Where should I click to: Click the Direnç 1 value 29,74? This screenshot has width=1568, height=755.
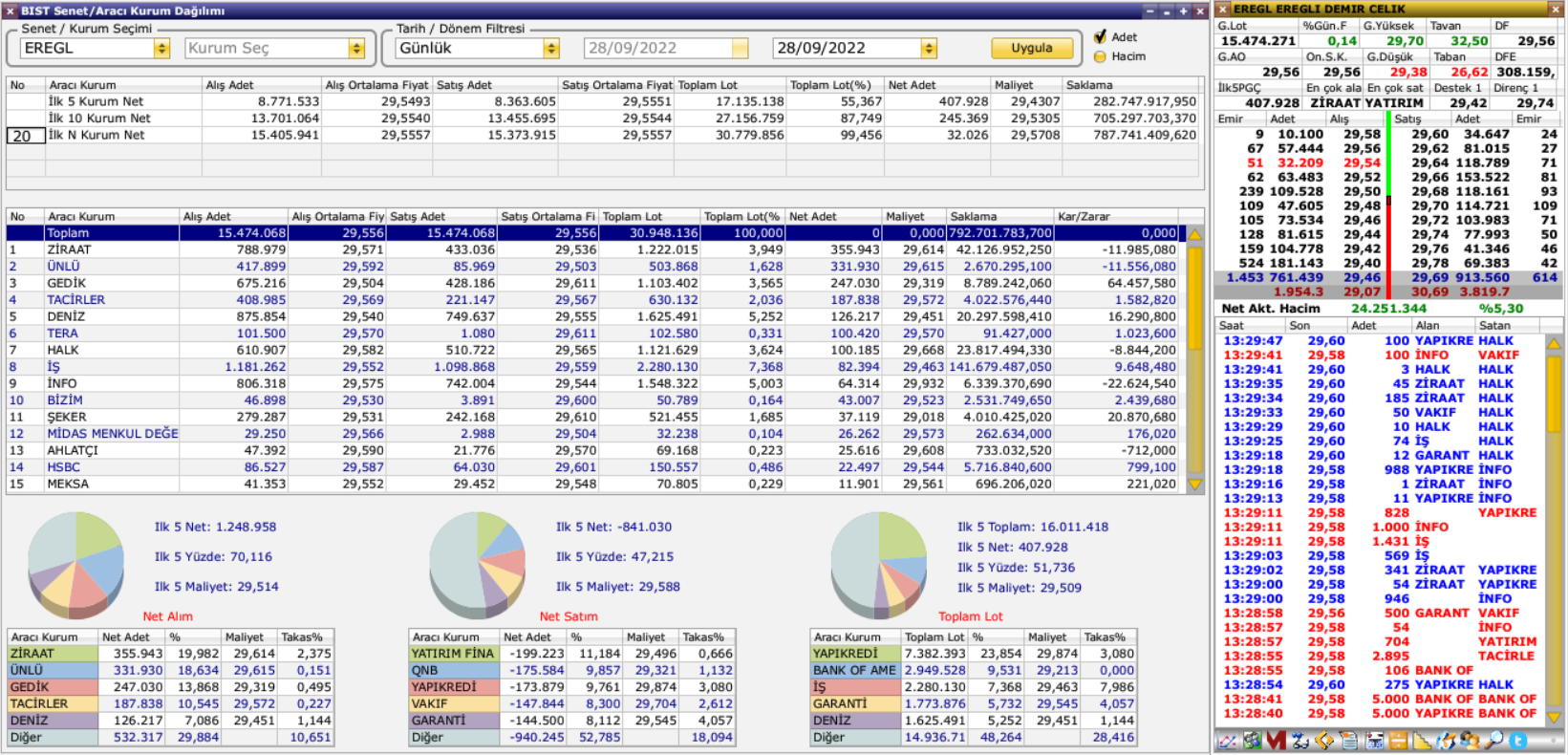(1535, 103)
